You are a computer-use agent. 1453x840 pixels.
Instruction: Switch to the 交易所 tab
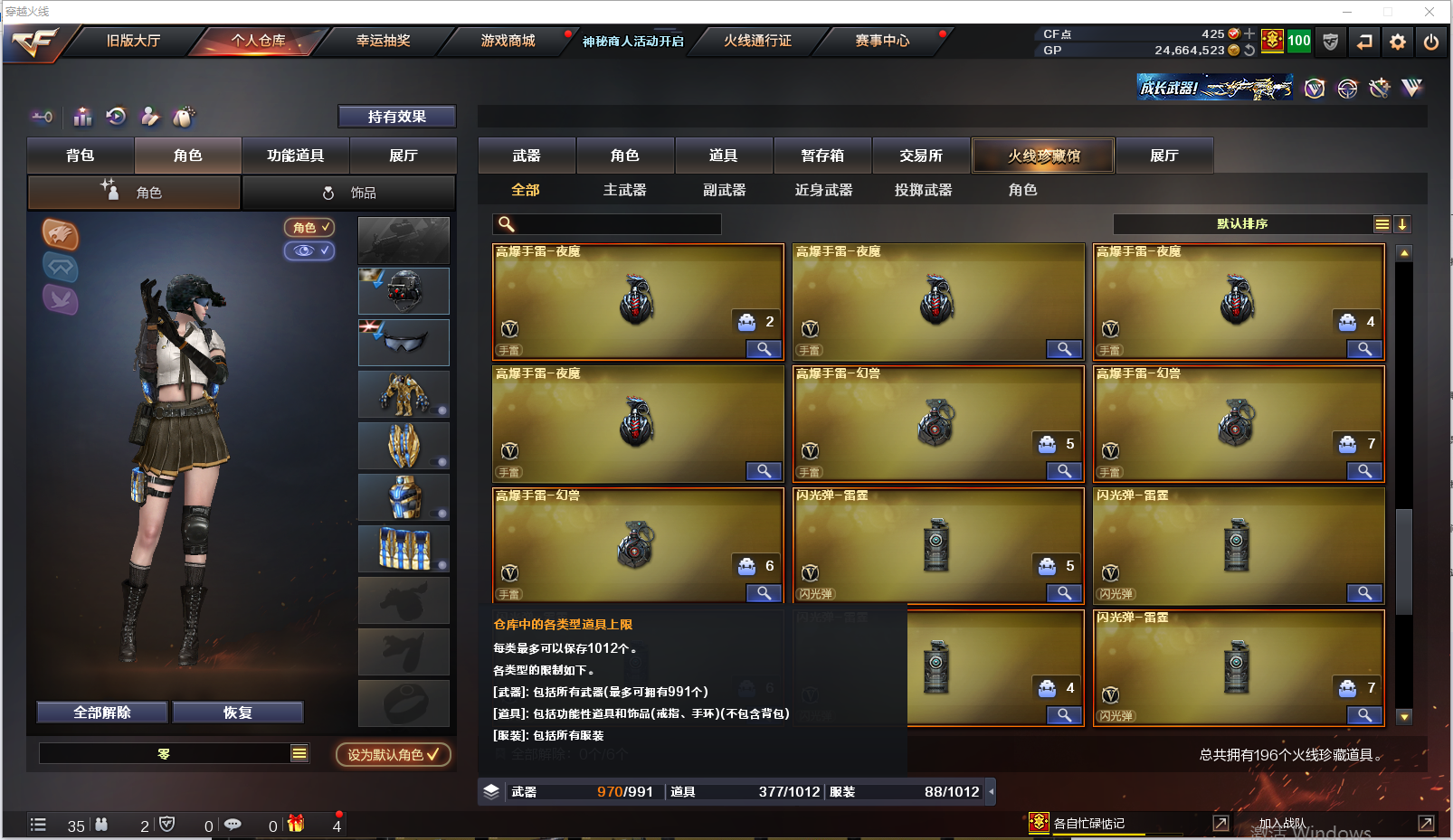[x=921, y=156]
